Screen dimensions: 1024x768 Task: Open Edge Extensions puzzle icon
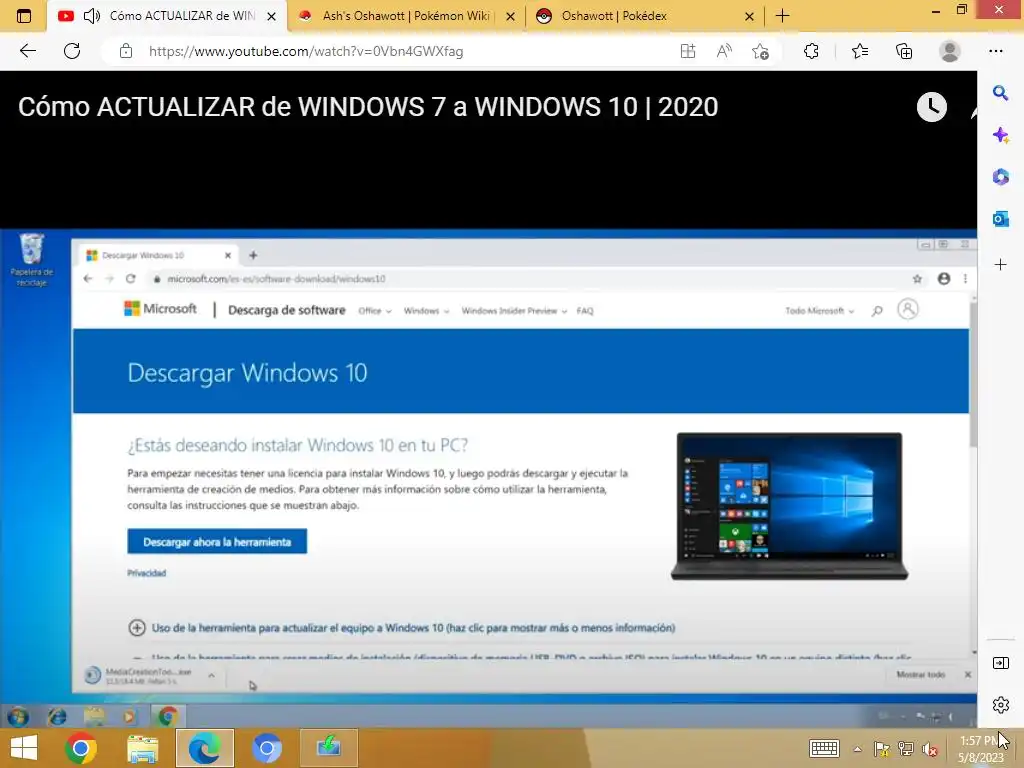coord(811,51)
